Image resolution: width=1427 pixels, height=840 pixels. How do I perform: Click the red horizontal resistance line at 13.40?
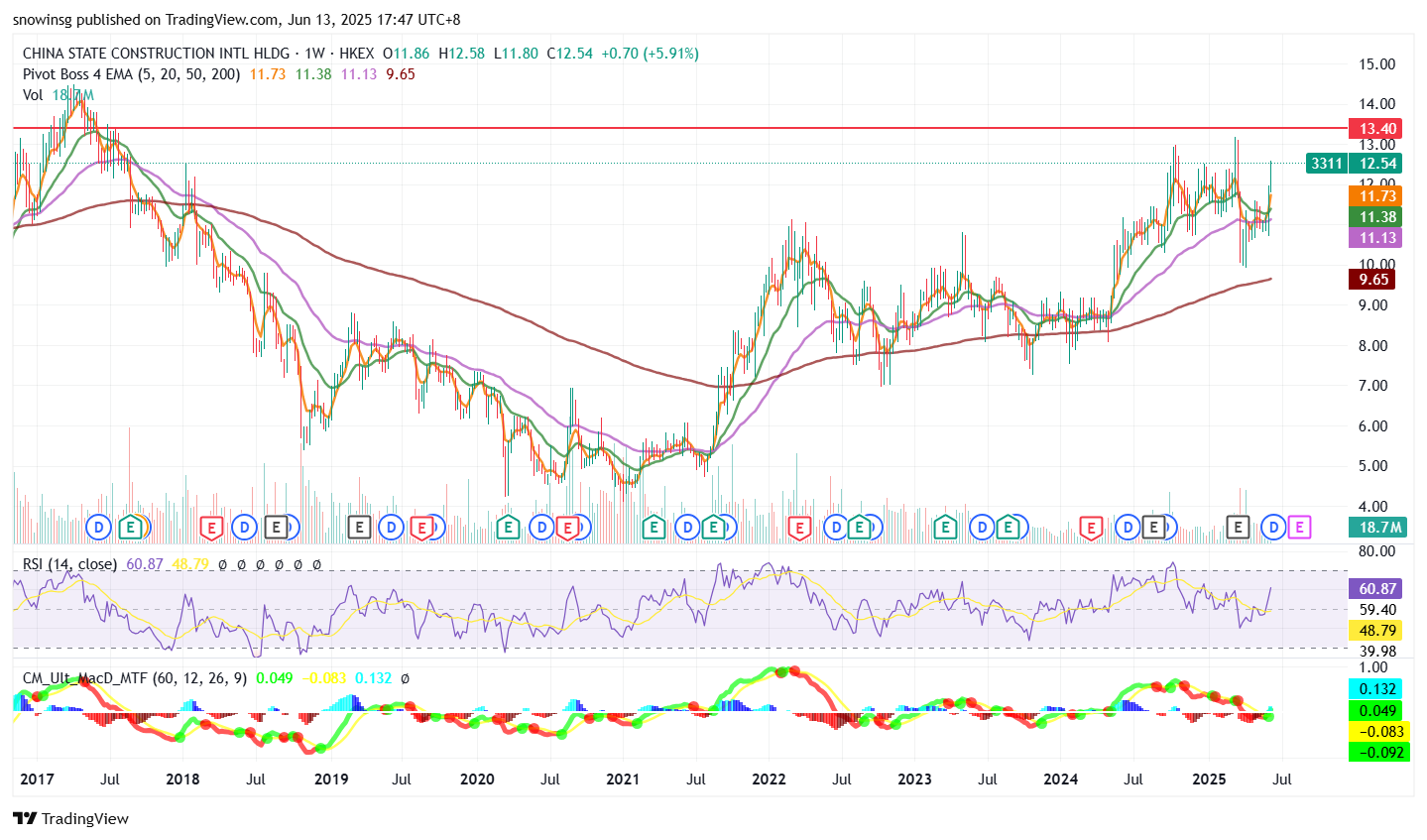pyautogui.click(x=680, y=128)
